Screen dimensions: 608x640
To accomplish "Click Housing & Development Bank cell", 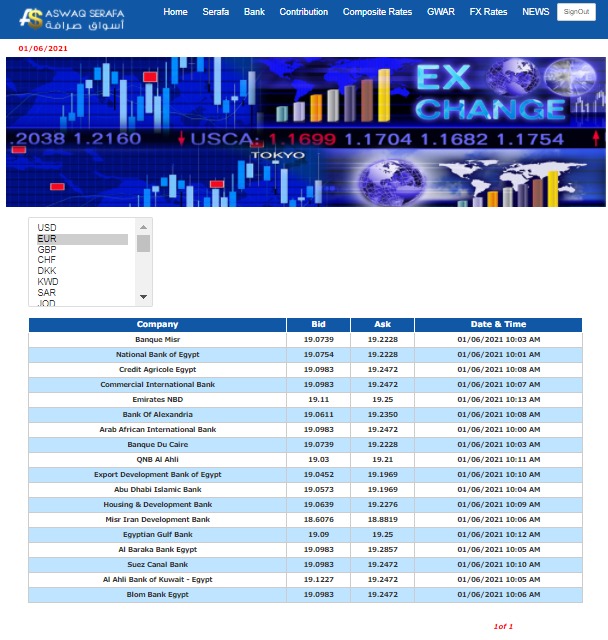I will point(158,504).
